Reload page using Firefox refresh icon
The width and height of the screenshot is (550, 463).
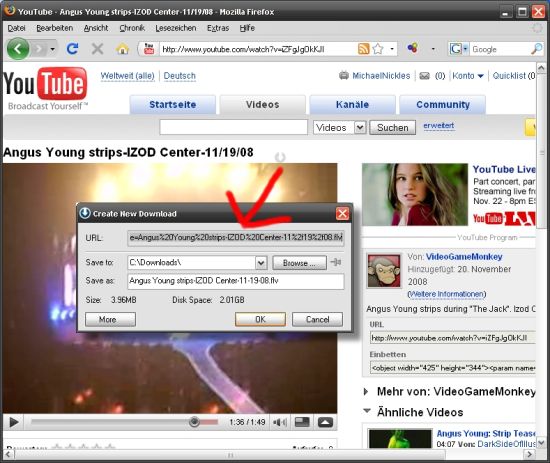(72, 49)
